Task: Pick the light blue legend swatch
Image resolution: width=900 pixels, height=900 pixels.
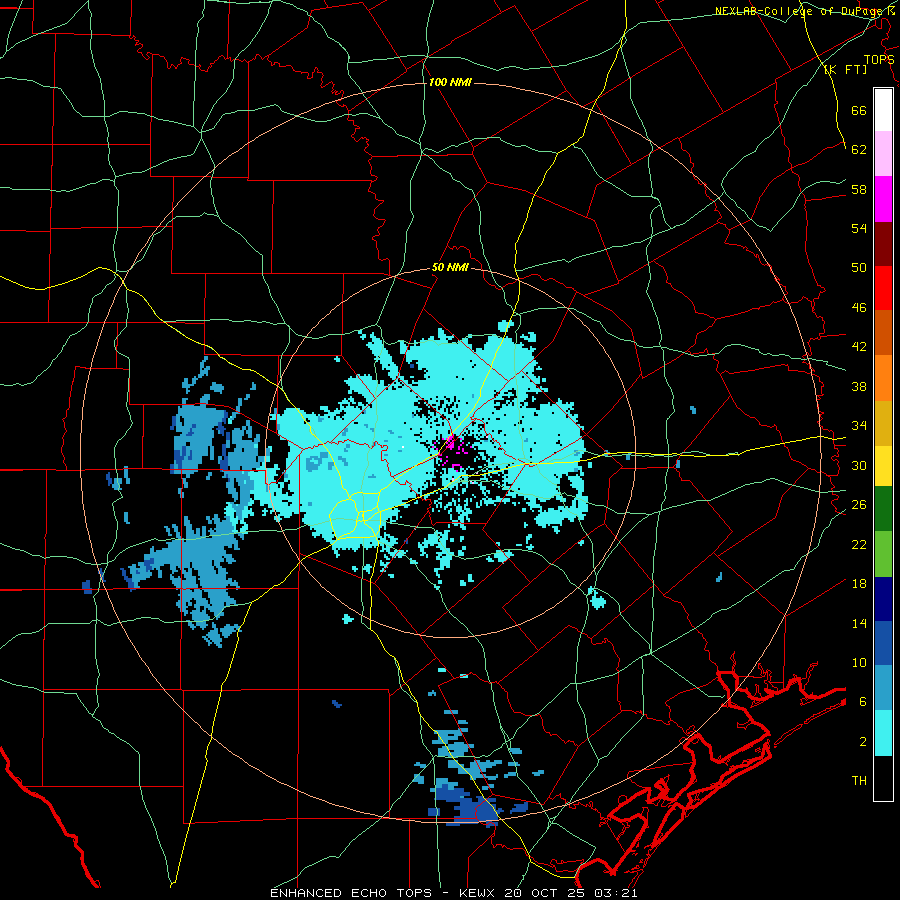Action: pos(883,688)
